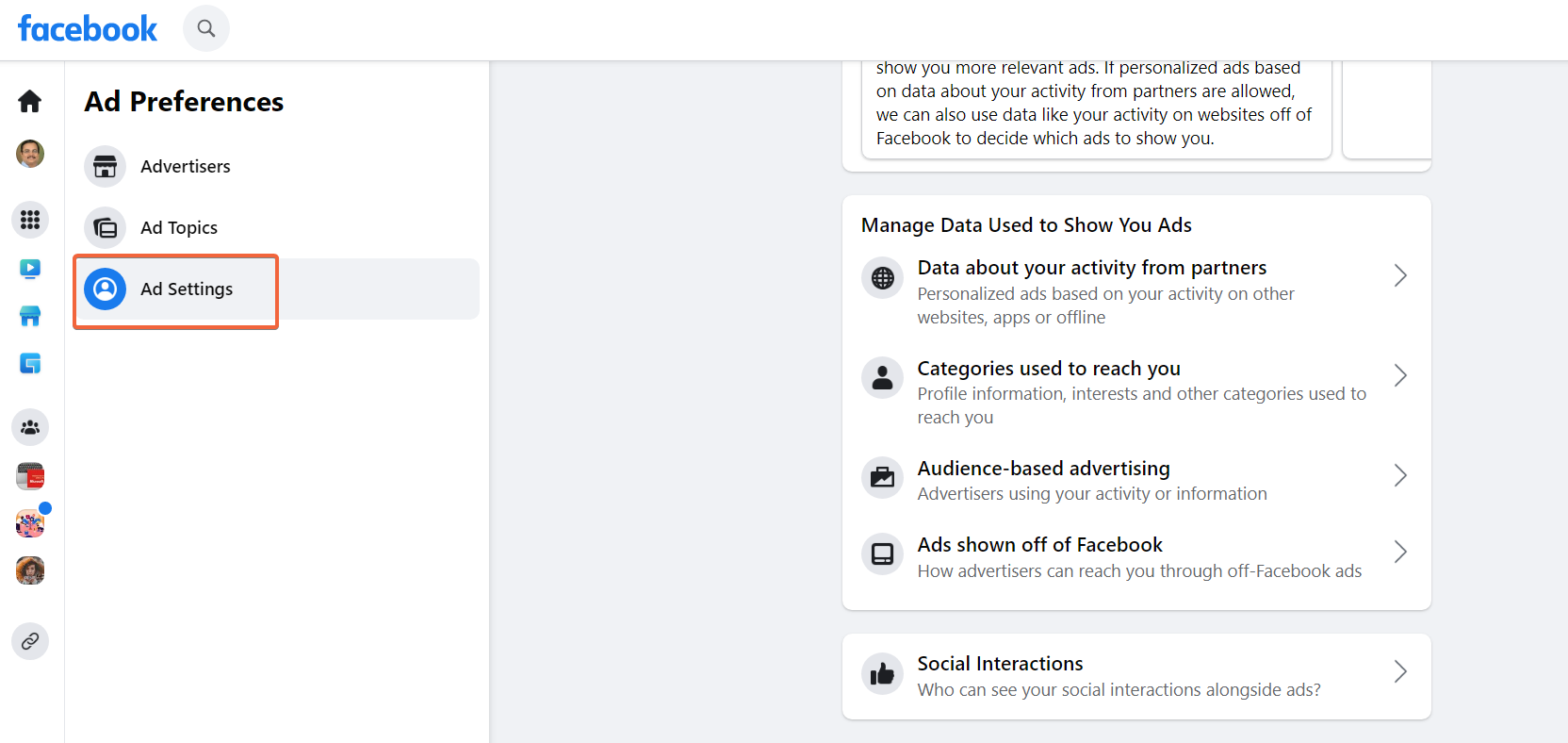Go to Home via house icon
Screen dimensions: 1568x743
(30, 101)
